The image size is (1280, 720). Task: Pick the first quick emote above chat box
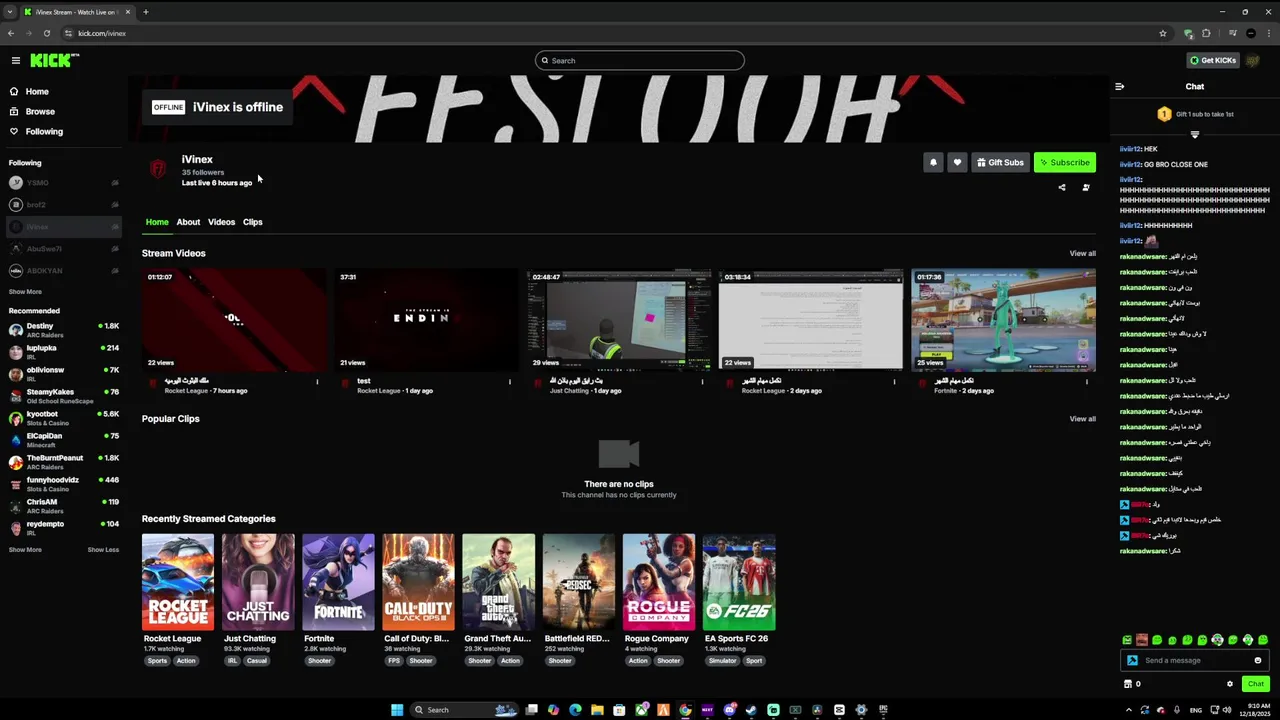click(1127, 640)
